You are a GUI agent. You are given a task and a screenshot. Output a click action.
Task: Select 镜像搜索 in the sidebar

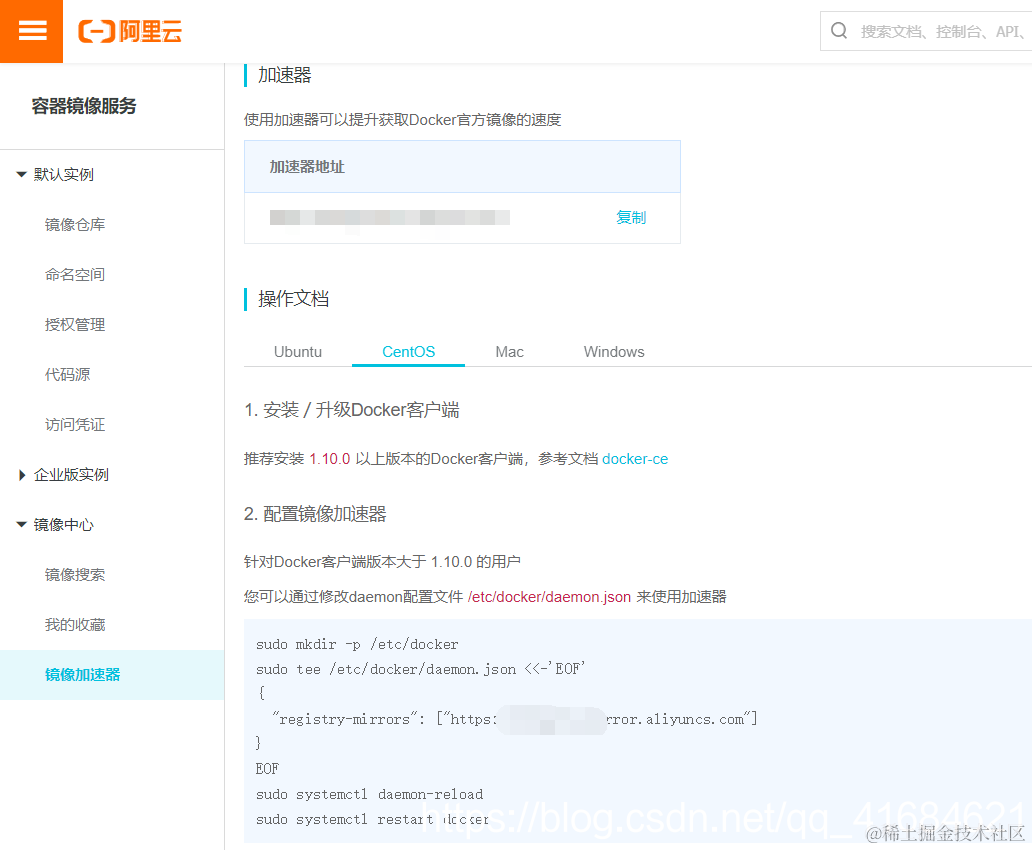click(75, 574)
